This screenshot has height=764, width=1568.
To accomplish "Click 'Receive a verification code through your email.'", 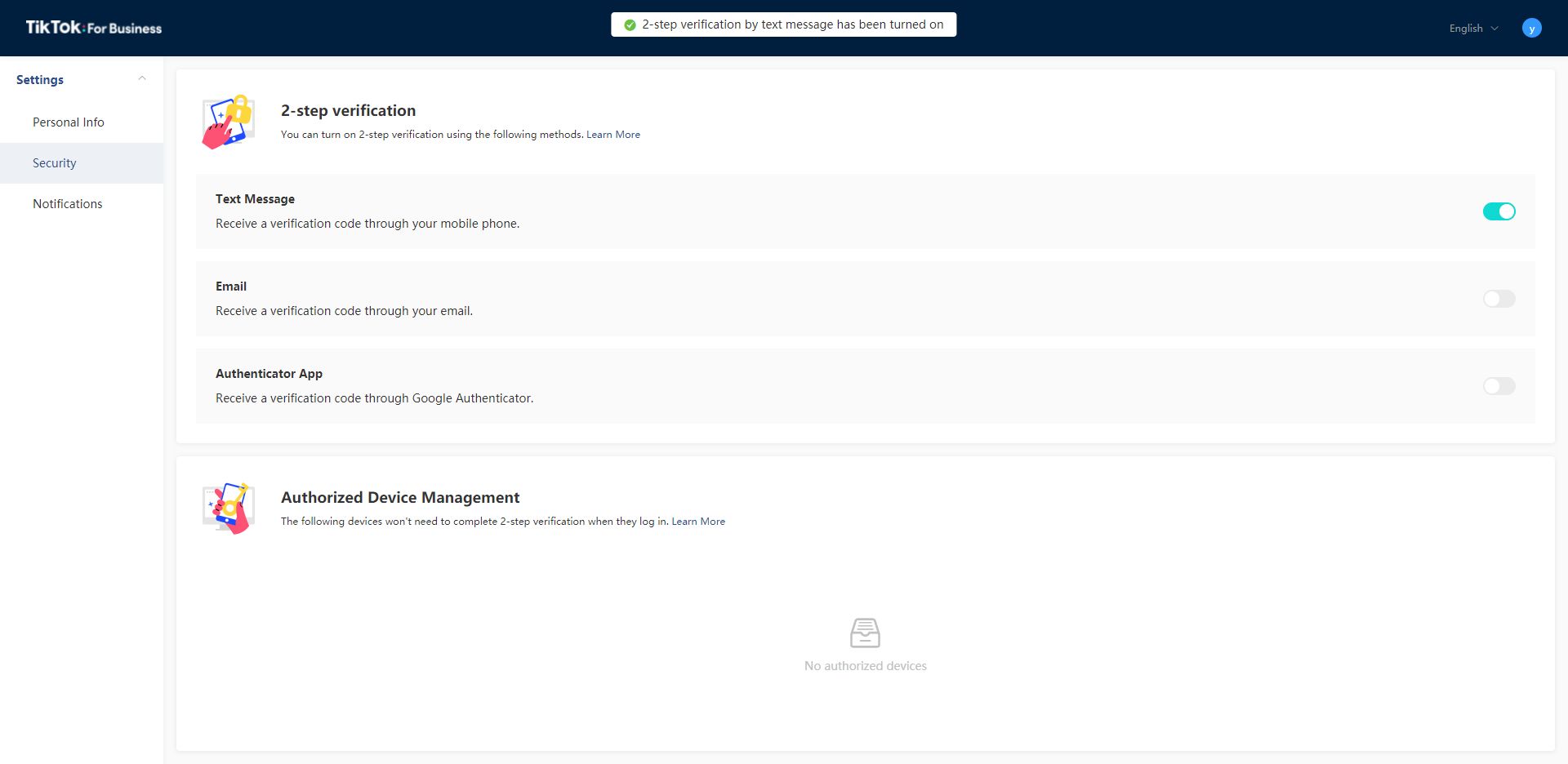I will (344, 311).
